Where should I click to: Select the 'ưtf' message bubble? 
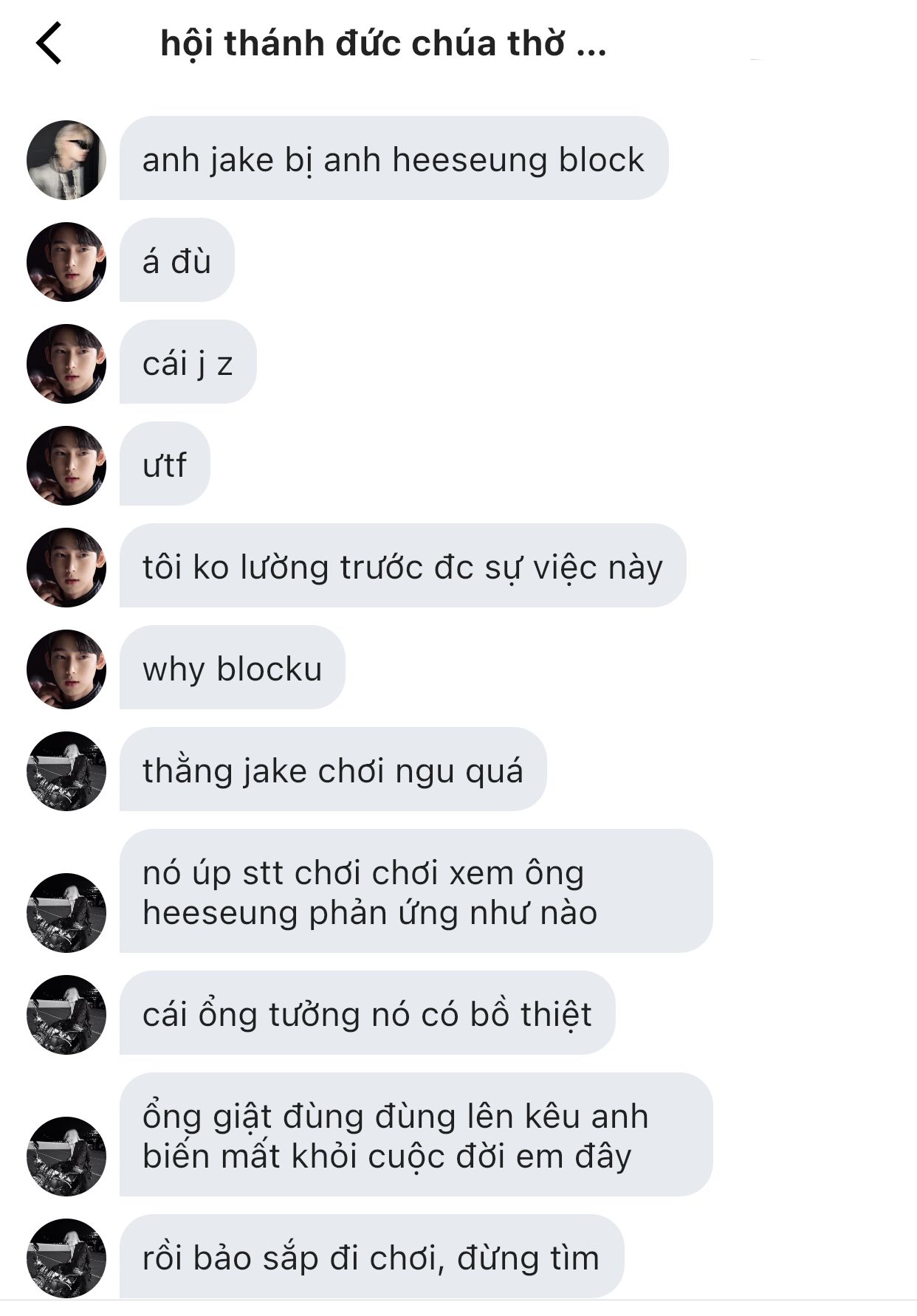(165, 464)
